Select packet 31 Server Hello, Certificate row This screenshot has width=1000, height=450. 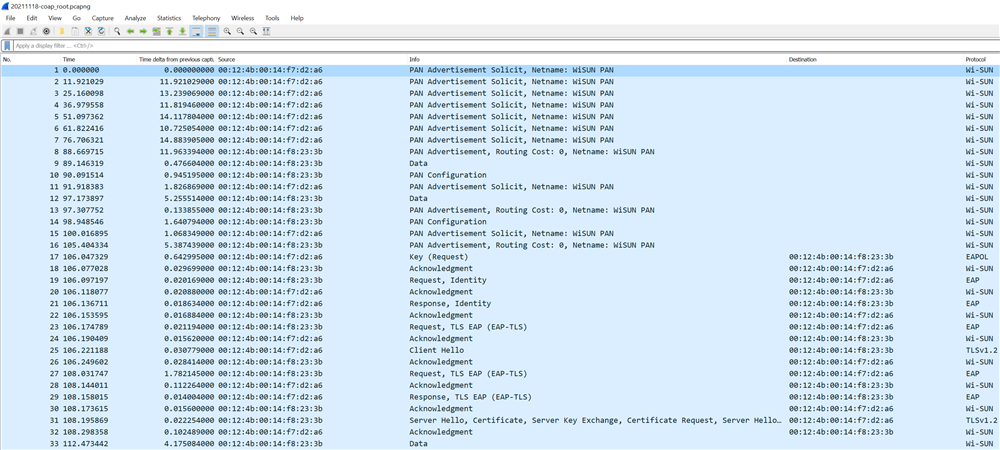pos(500,420)
